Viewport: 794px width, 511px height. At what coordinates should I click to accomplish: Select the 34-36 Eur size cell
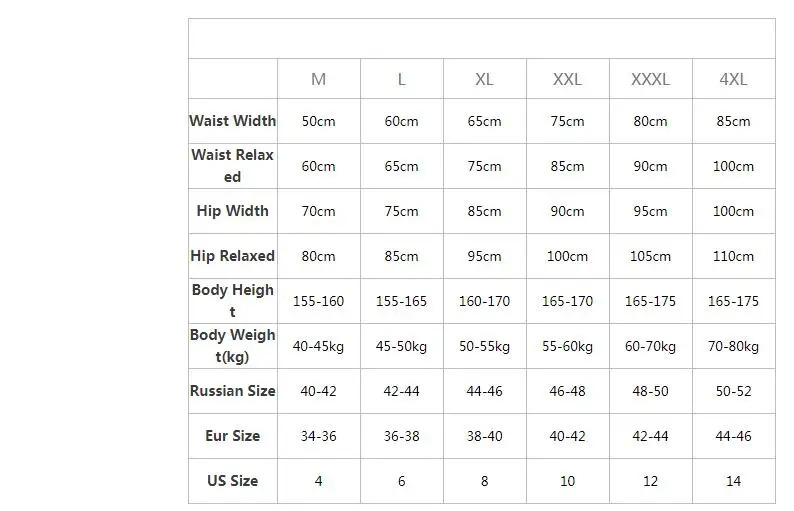[319, 436]
